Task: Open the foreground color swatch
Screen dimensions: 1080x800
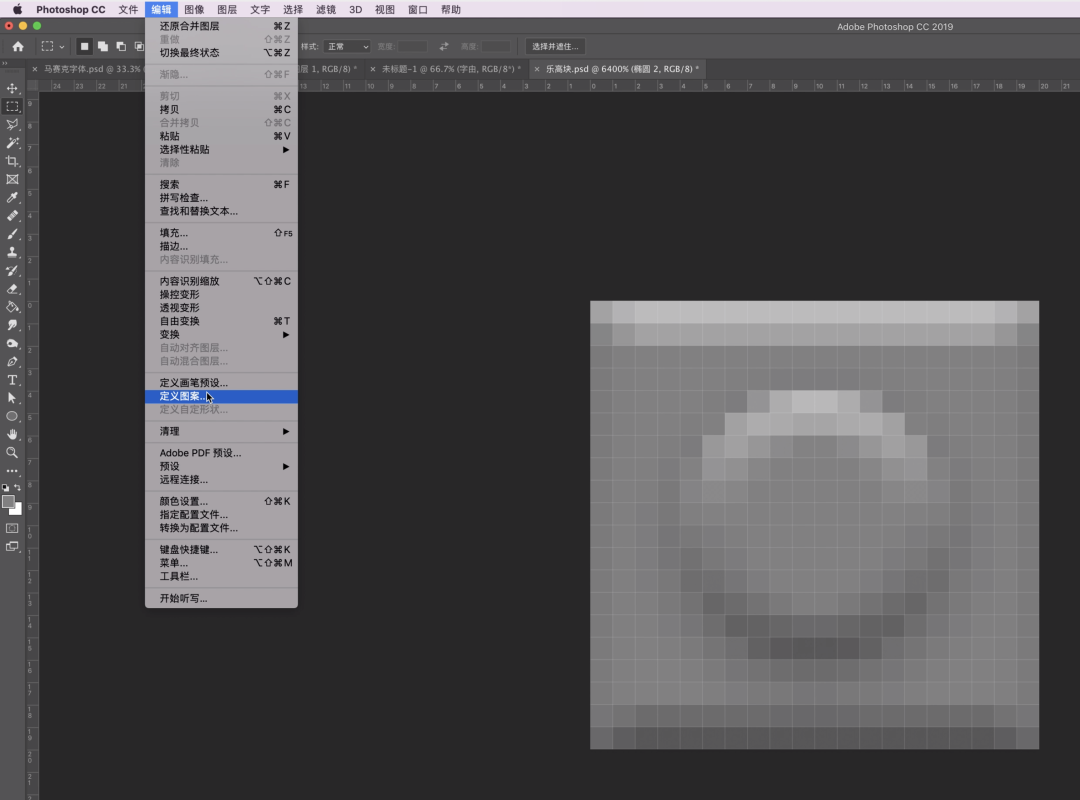Action: click(8, 501)
